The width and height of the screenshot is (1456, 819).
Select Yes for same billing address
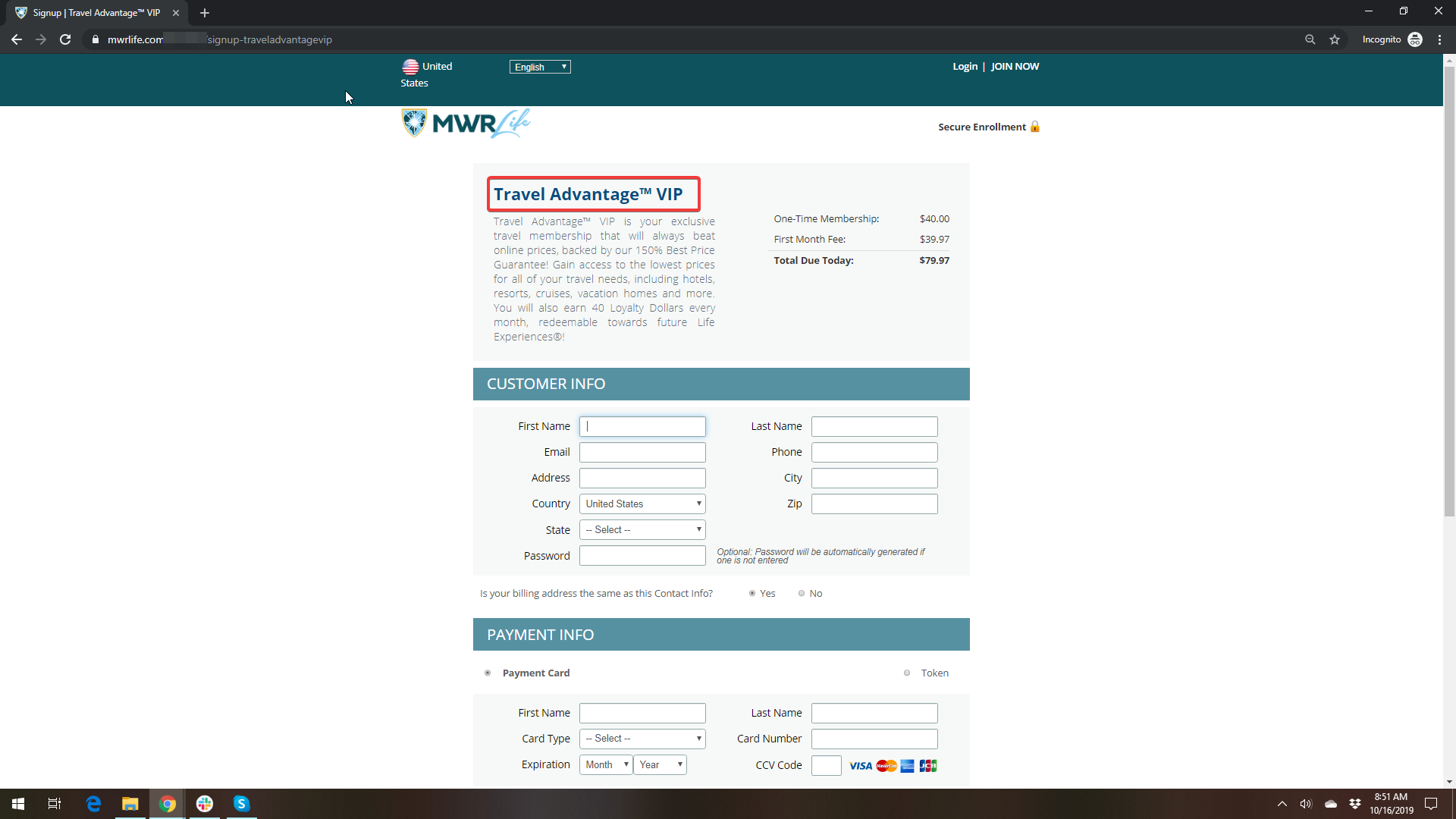(752, 594)
